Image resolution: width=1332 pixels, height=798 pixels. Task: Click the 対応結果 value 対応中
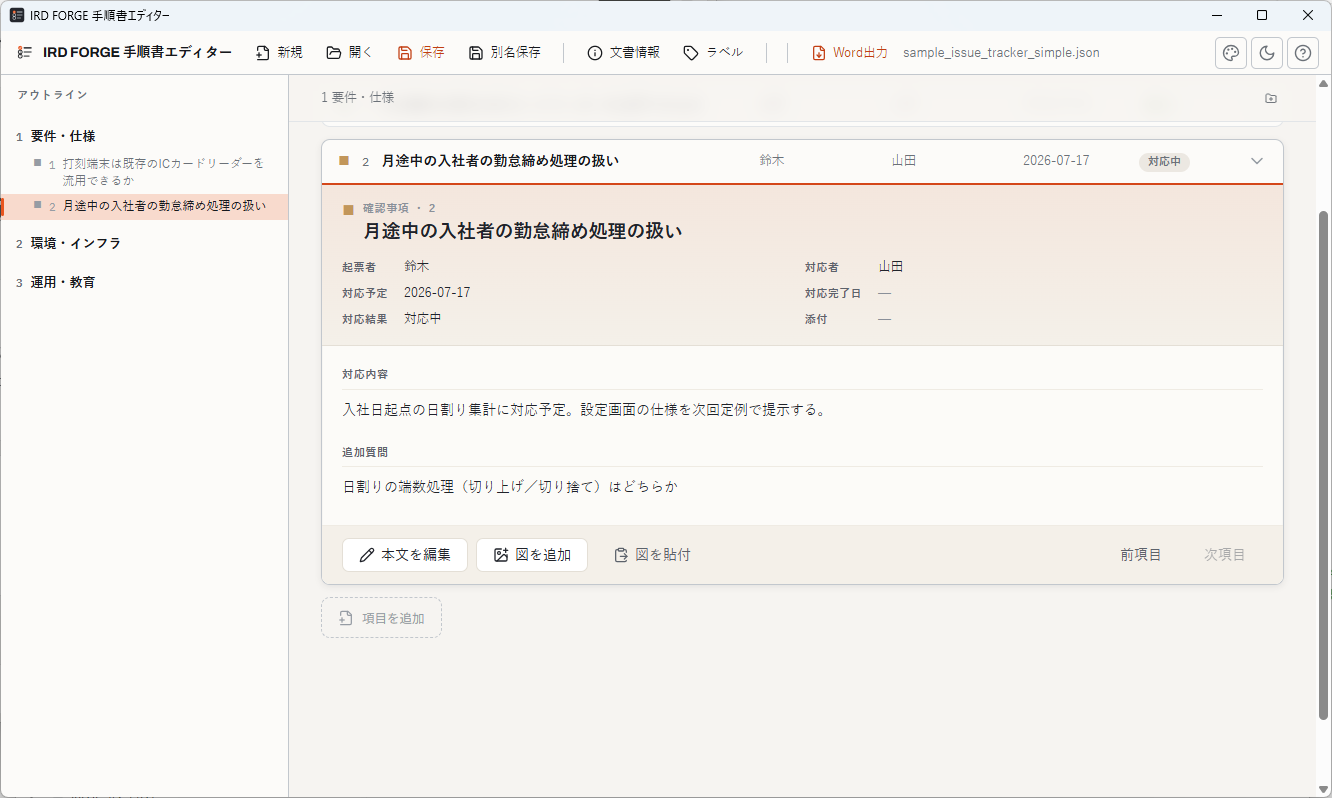click(x=422, y=319)
